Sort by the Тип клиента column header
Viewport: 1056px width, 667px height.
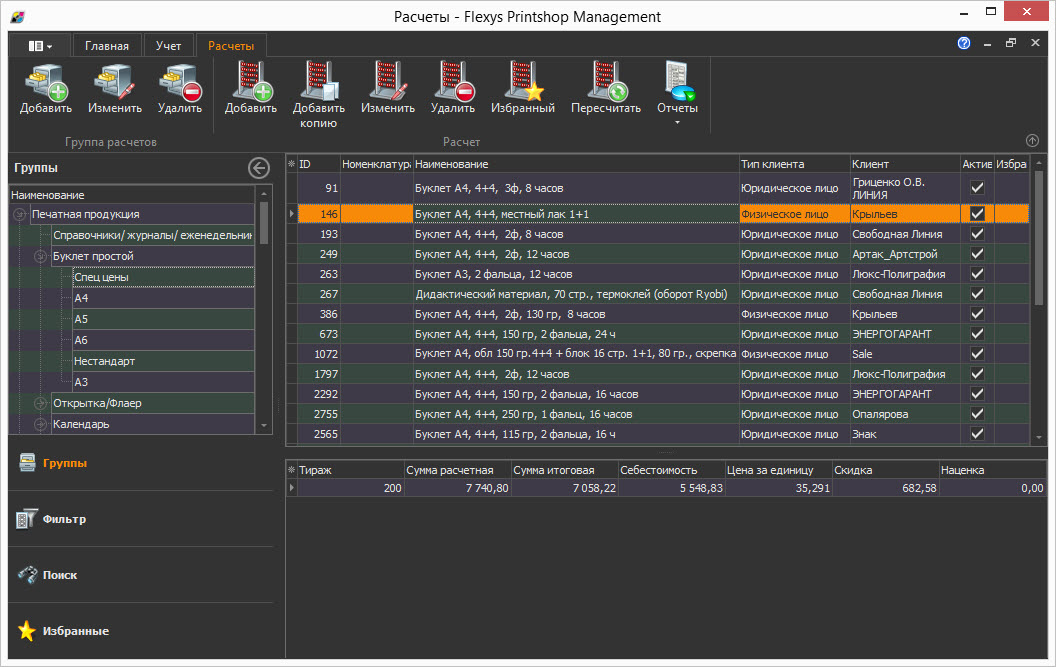click(795, 164)
